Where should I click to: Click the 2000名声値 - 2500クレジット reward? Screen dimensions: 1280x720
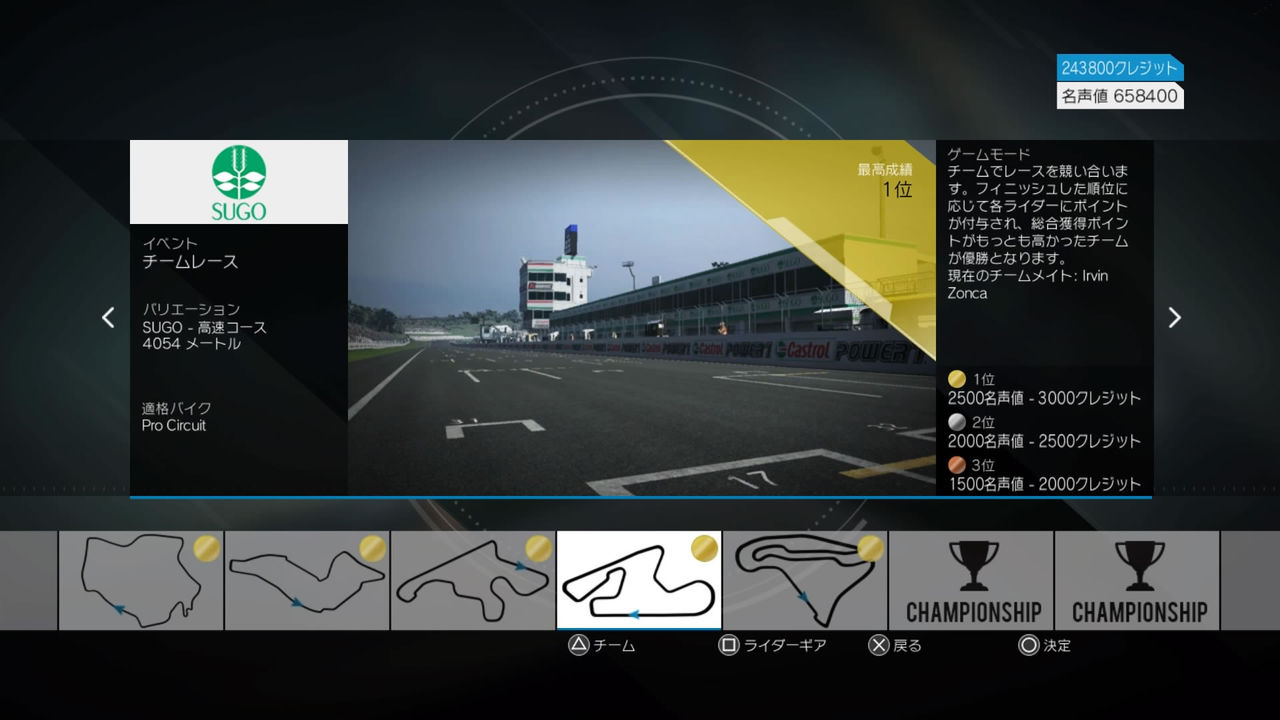click(1044, 441)
